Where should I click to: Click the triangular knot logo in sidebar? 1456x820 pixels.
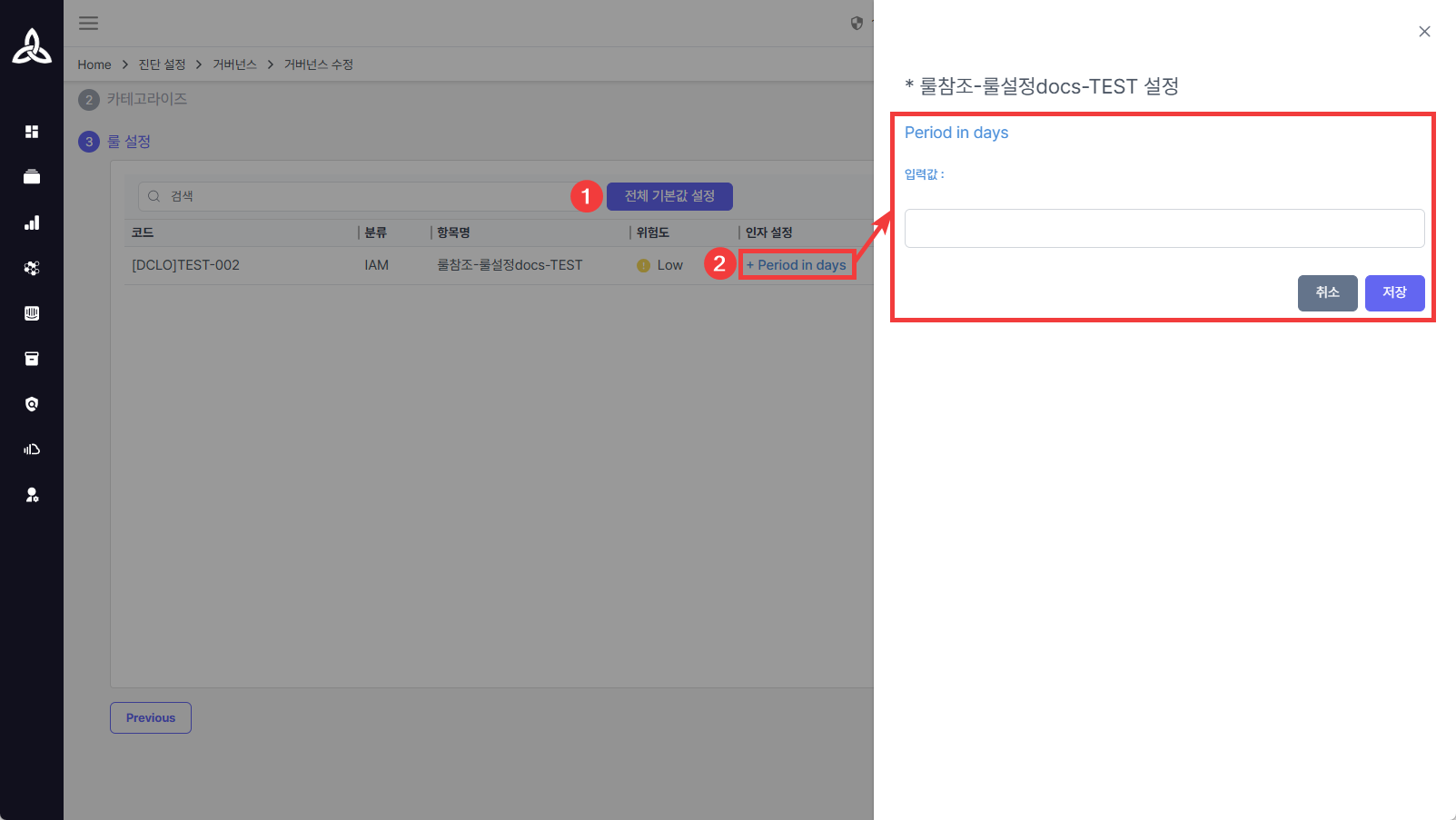[32, 47]
